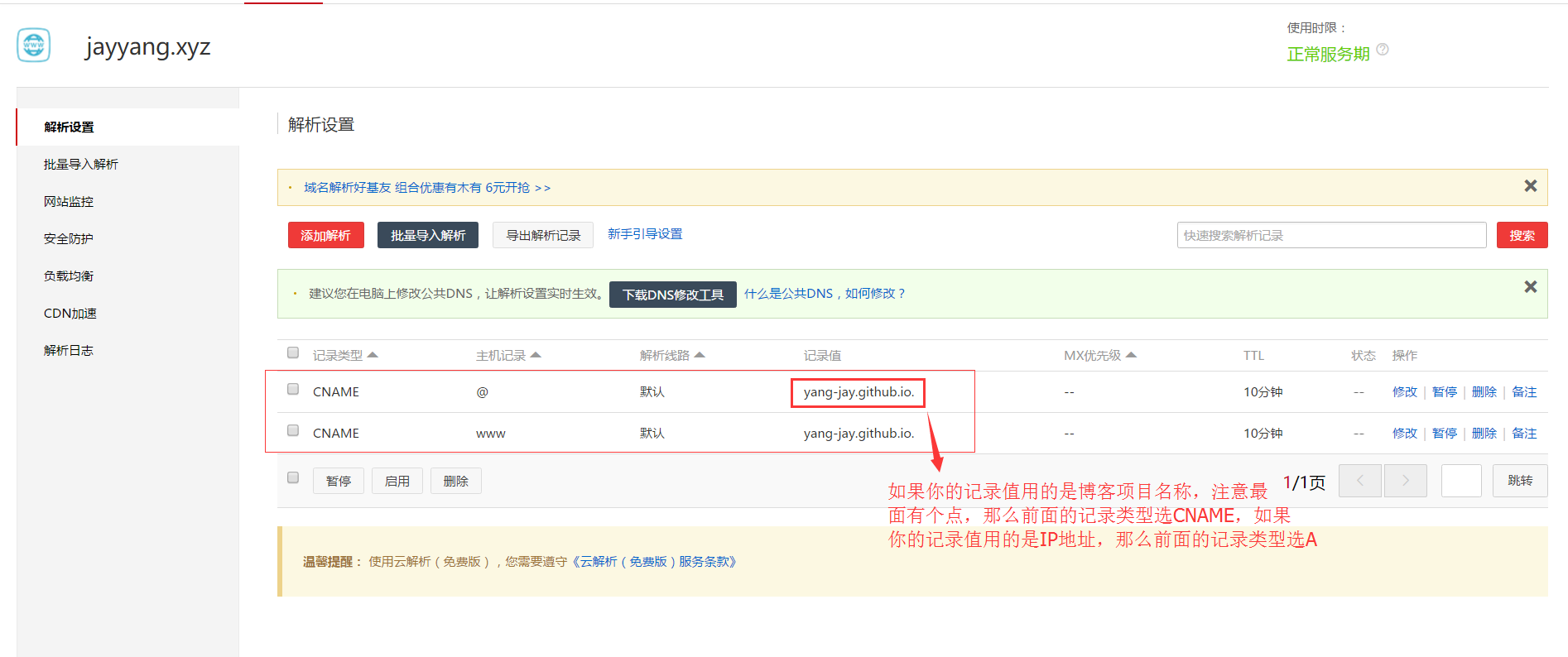Toggle the select-all checkbox in table header
This screenshot has height=657, width=1568.
click(293, 352)
